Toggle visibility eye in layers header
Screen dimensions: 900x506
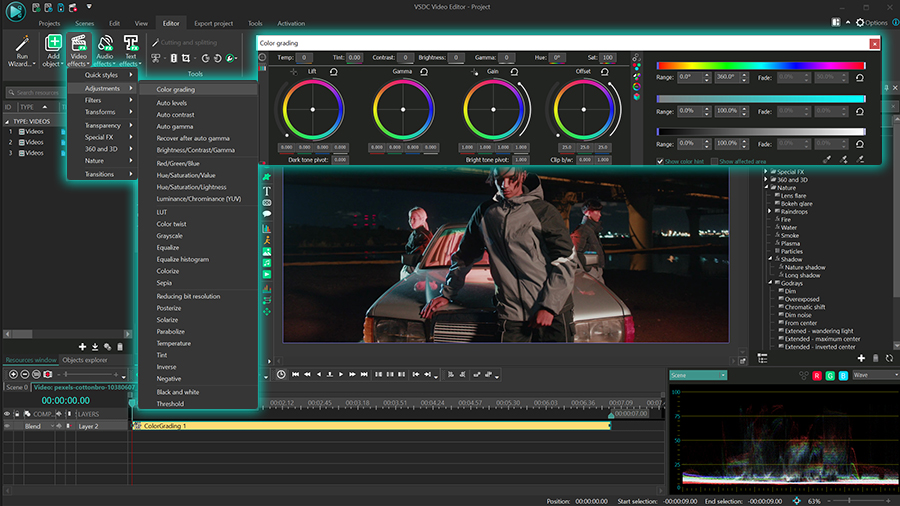(7, 414)
